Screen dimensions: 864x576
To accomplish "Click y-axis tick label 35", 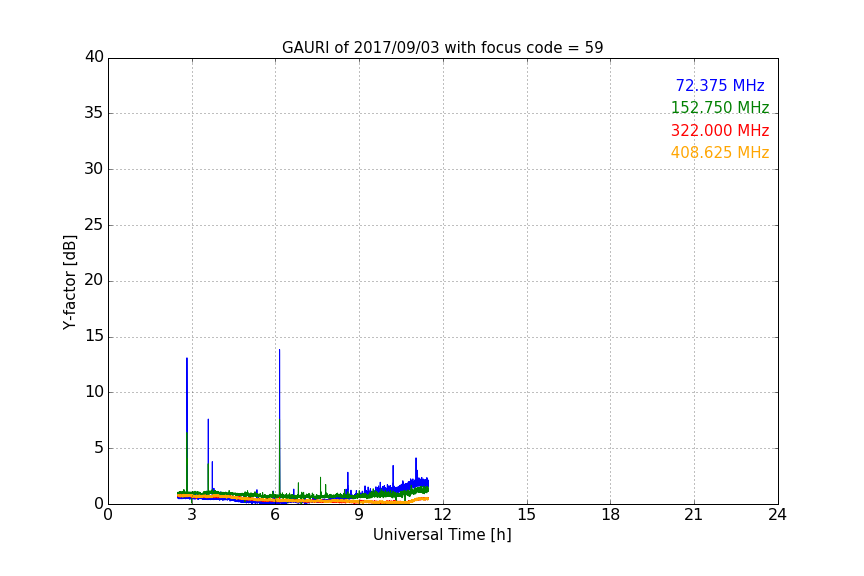I will 94,113.
